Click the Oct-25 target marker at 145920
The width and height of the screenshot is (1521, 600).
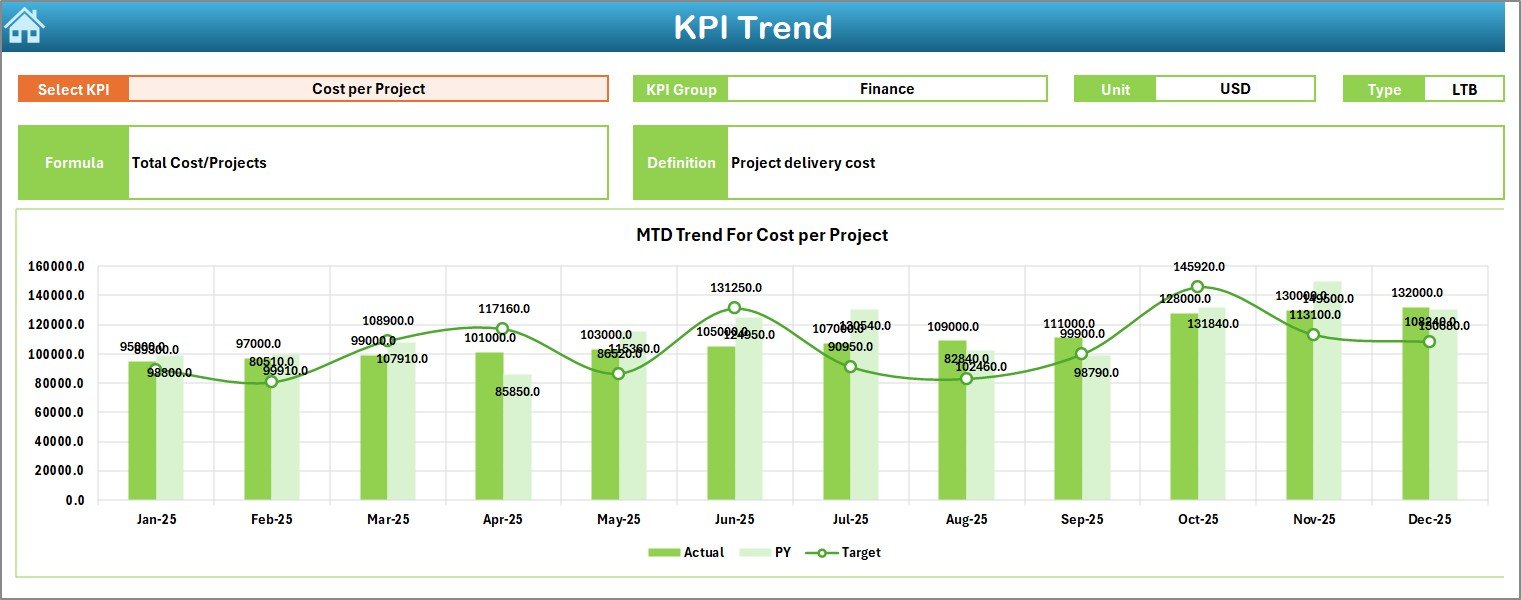coord(1196,285)
